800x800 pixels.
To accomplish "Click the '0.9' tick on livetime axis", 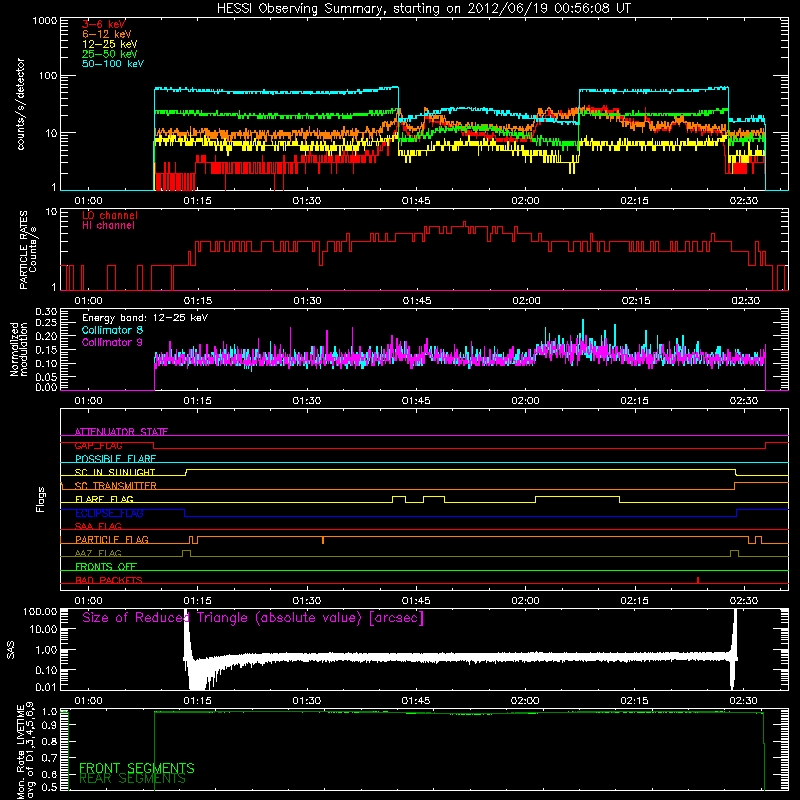I will 49,725.
